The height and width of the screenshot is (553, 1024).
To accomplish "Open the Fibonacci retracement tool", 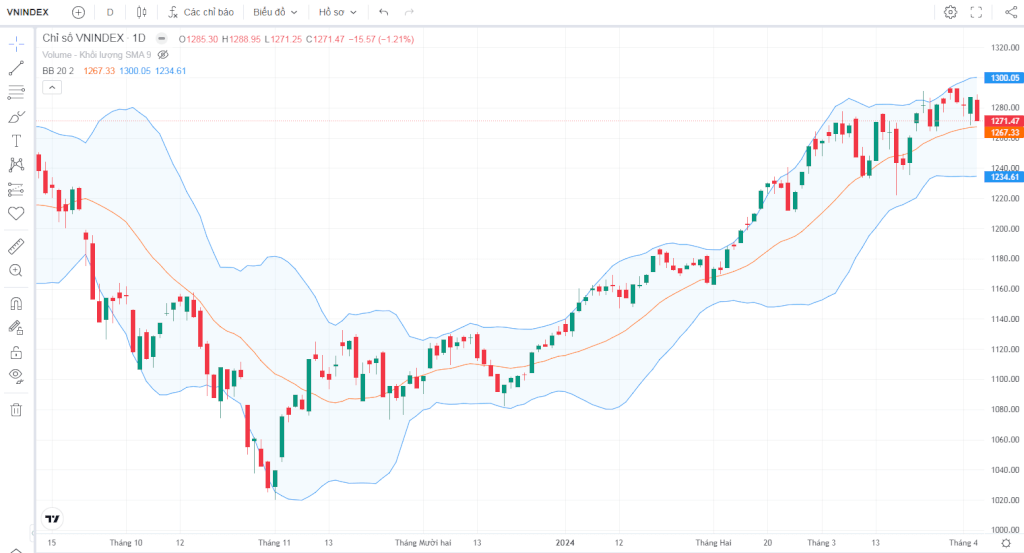I will (16, 92).
